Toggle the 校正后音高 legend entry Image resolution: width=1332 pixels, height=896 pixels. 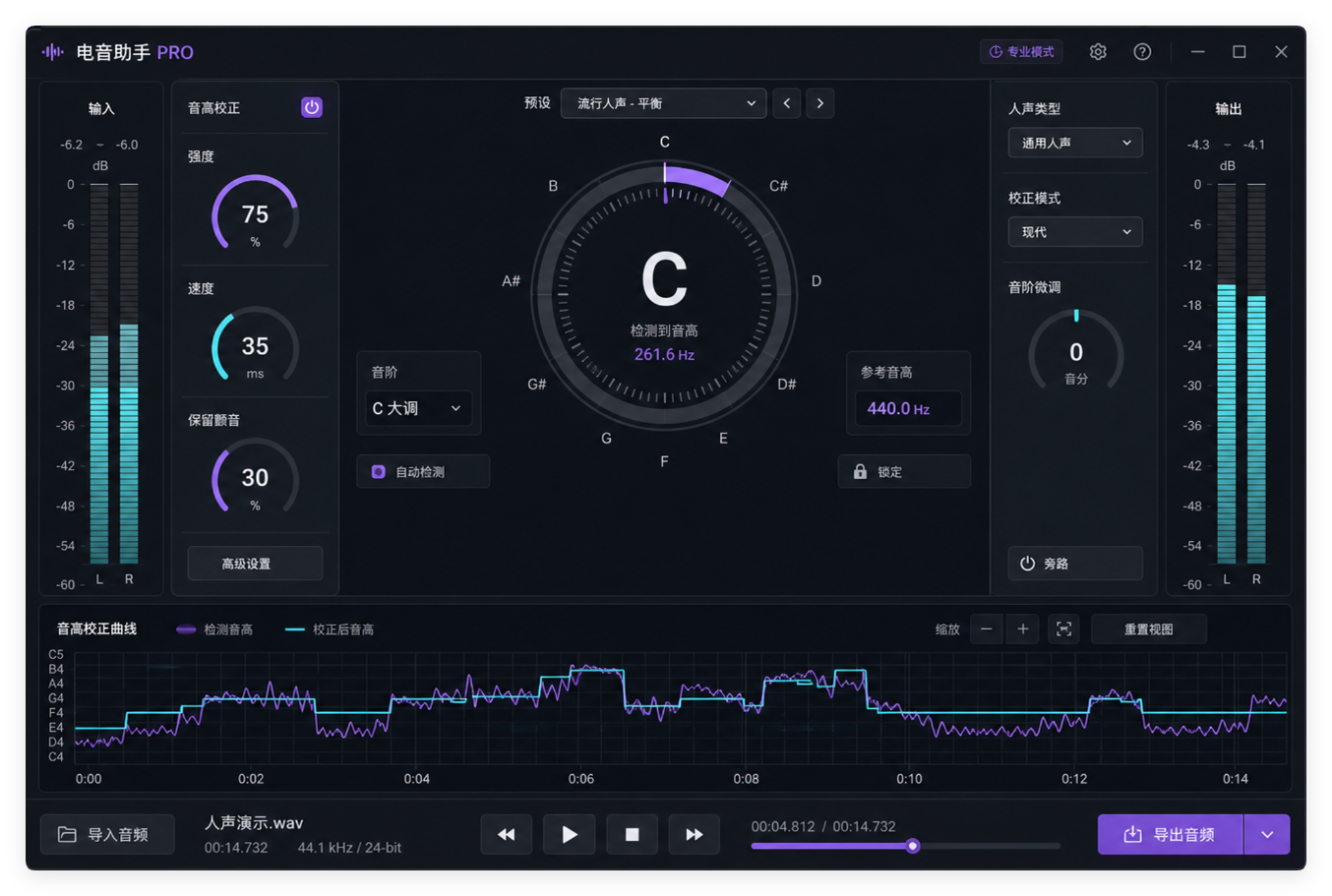point(330,629)
